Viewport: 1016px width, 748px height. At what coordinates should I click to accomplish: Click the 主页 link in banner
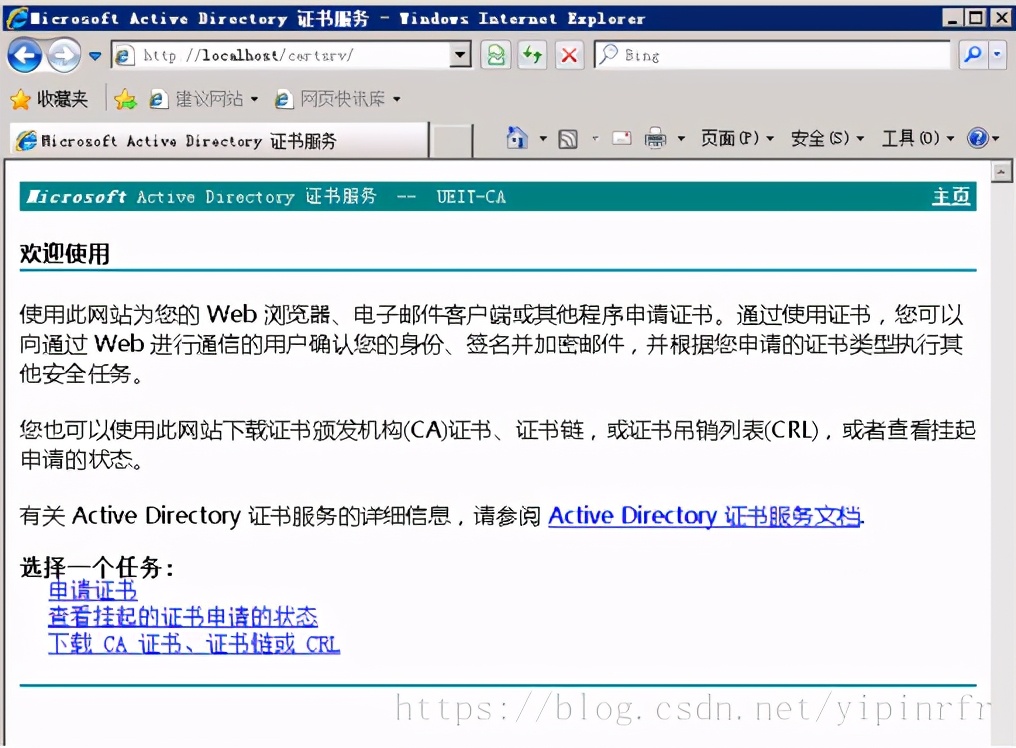click(951, 196)
